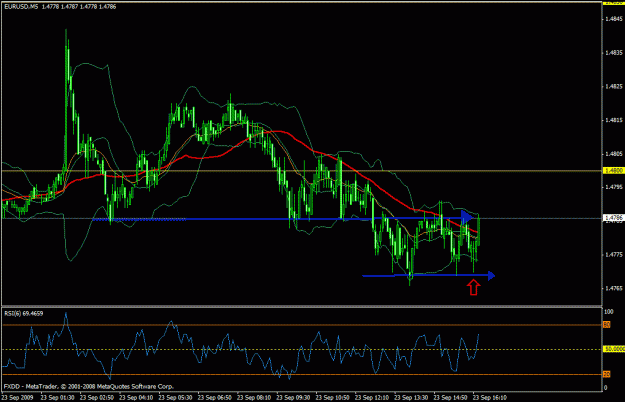
Task: Select the 1.4765 price axis label
Action: (x=613, y=288)
